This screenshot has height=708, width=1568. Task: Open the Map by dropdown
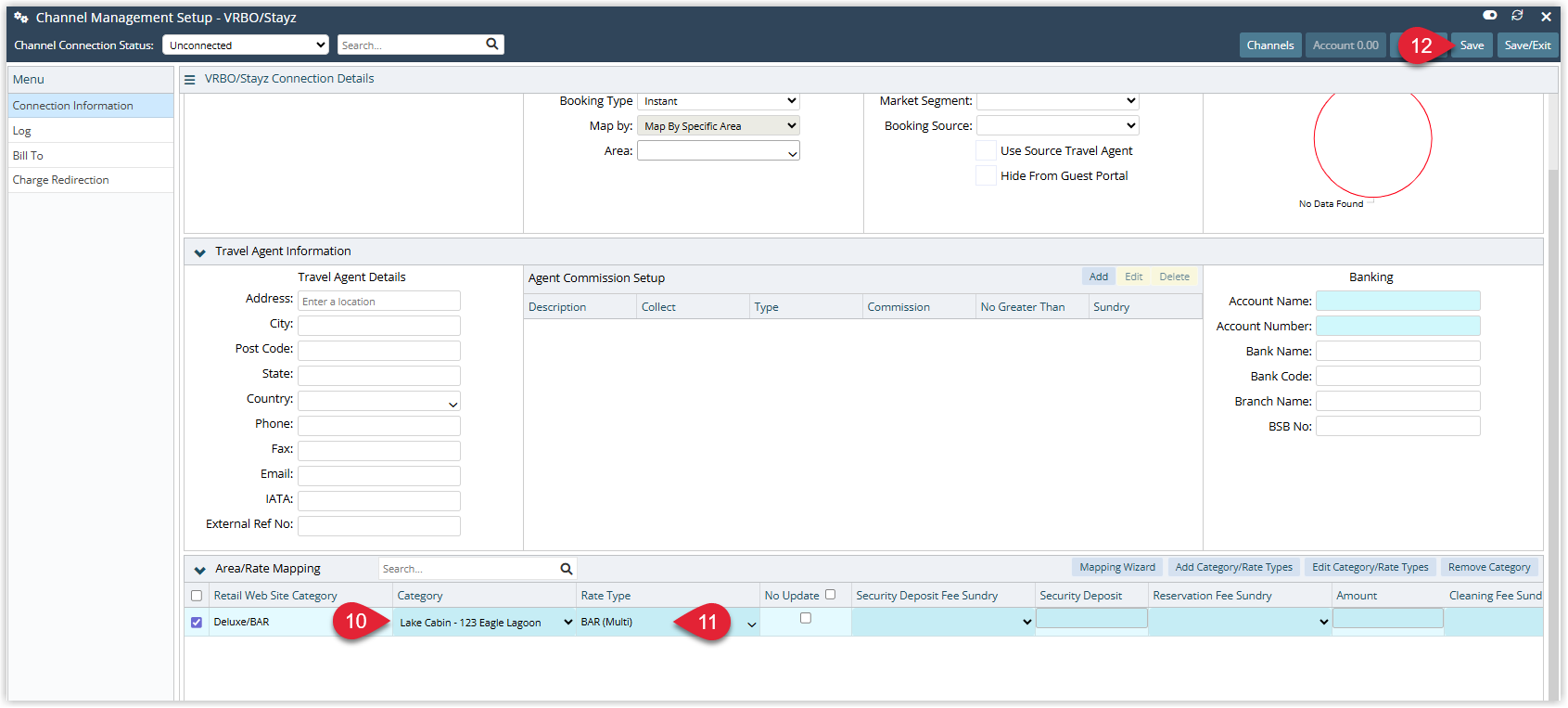(x=719, y=126)
